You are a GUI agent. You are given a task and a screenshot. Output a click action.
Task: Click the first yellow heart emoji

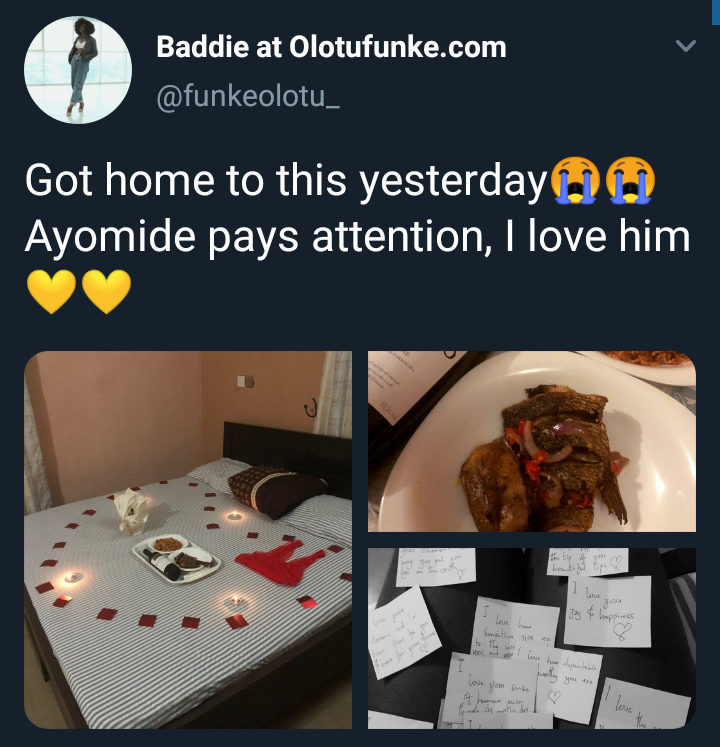tap(51, 292)
